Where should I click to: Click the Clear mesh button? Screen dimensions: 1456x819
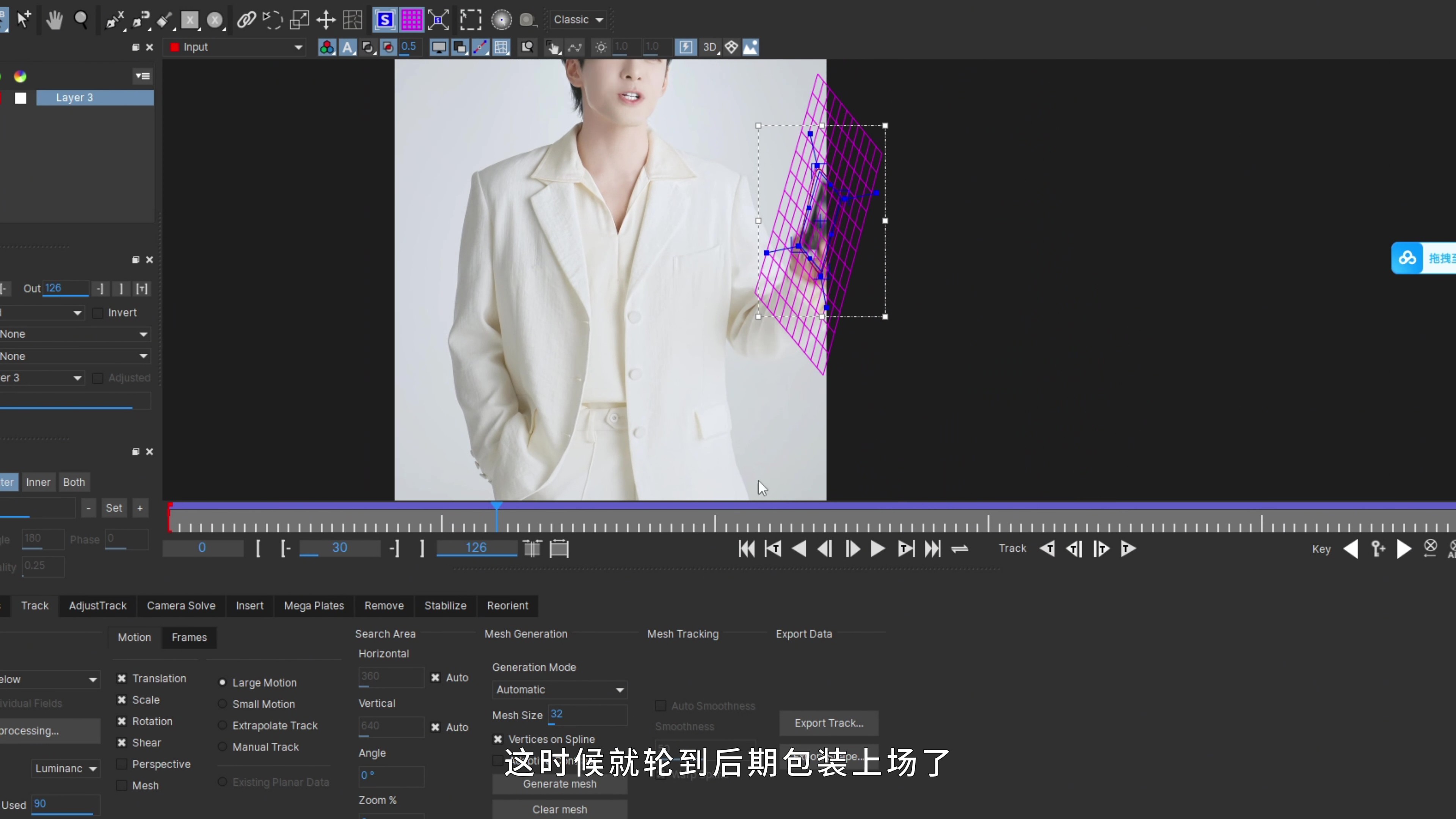[x=559, y=809]
